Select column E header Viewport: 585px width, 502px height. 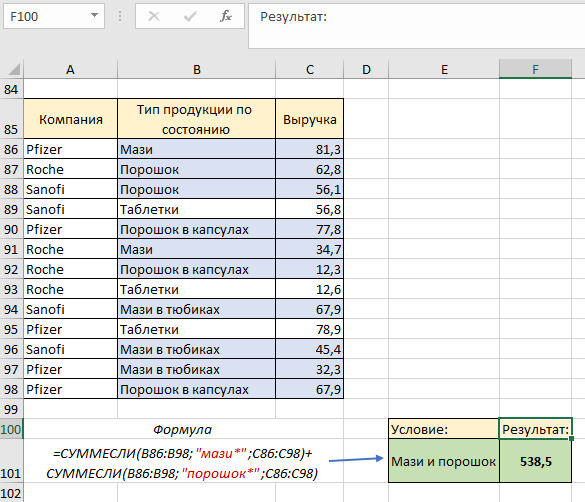click(x=444, y=69)
